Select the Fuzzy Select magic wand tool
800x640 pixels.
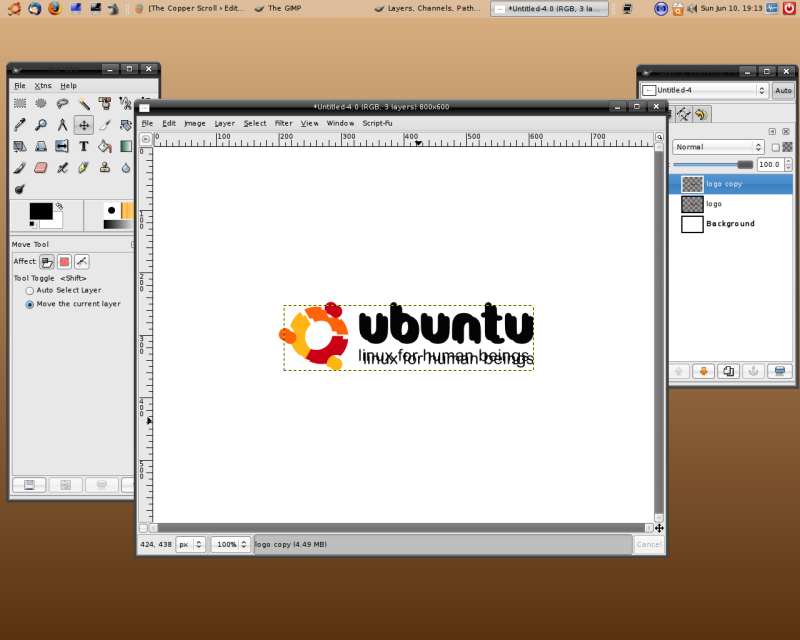(x=84, y=104)
